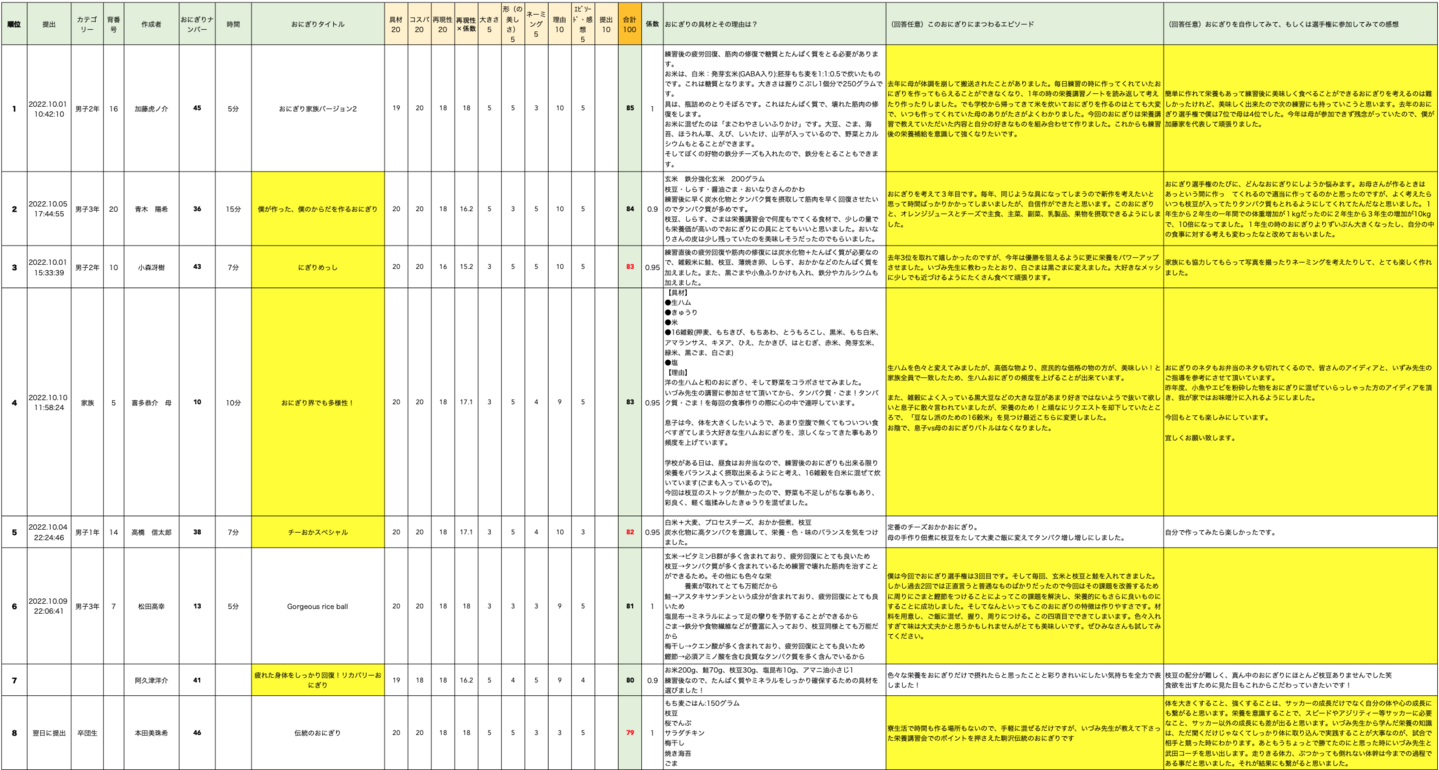Click the 順位 header cell

[x=14, y=23]
